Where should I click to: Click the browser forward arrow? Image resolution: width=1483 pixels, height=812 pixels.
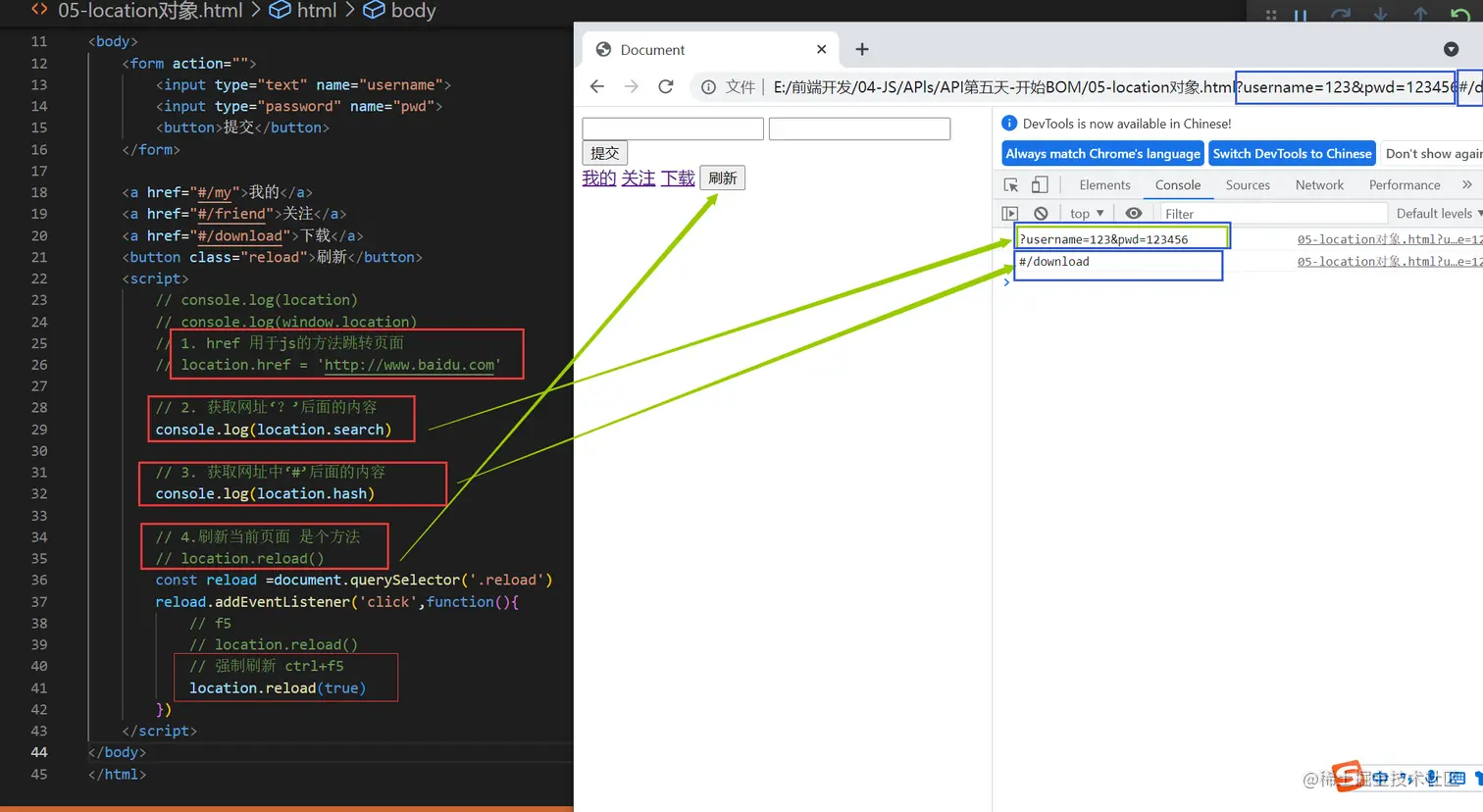point(631,86)
